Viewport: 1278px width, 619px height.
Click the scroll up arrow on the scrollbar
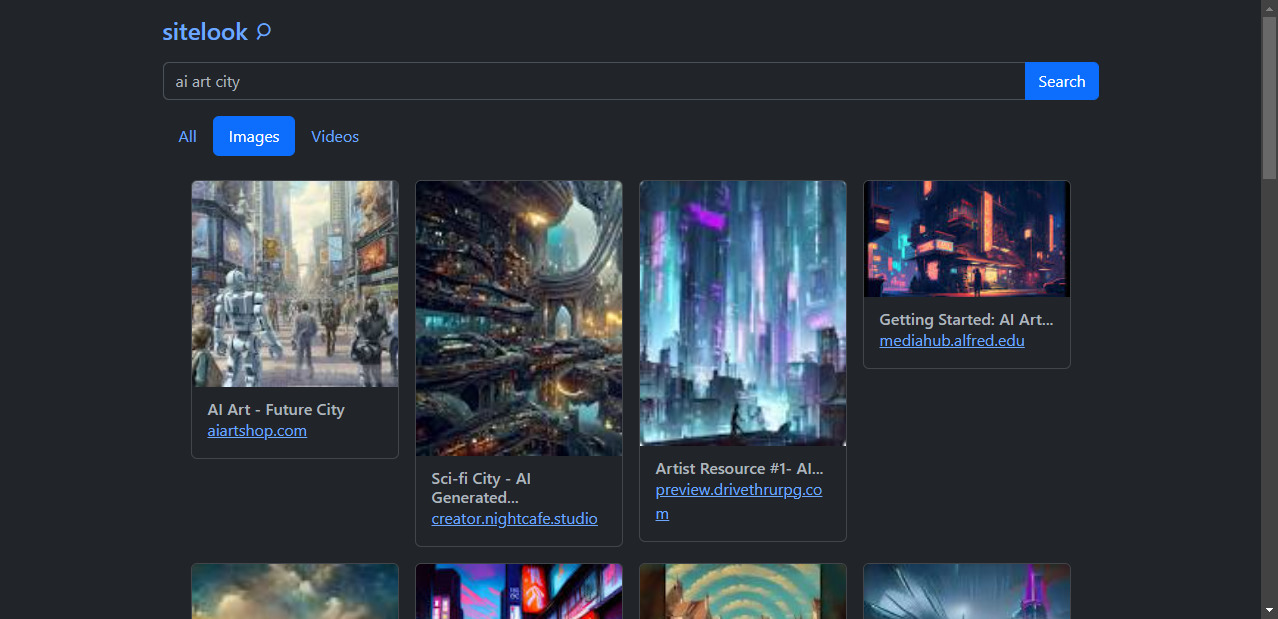(x=1269, y=8)
